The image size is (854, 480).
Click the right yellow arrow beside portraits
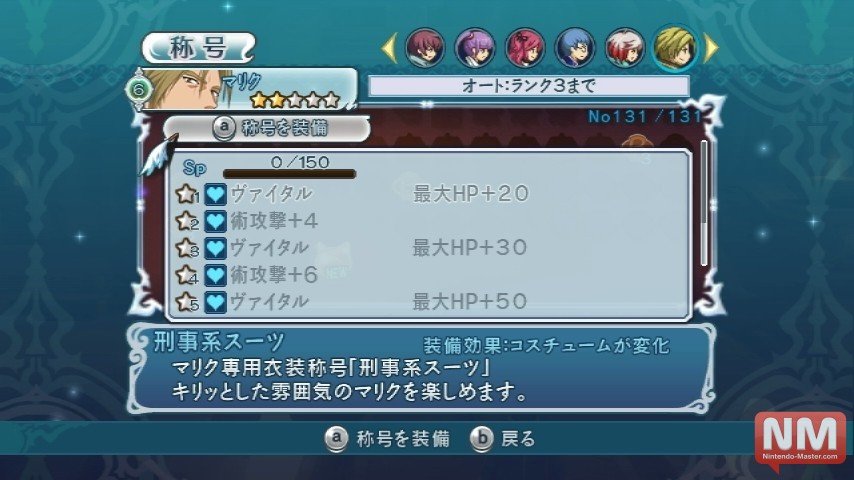[x=711, y=48]
